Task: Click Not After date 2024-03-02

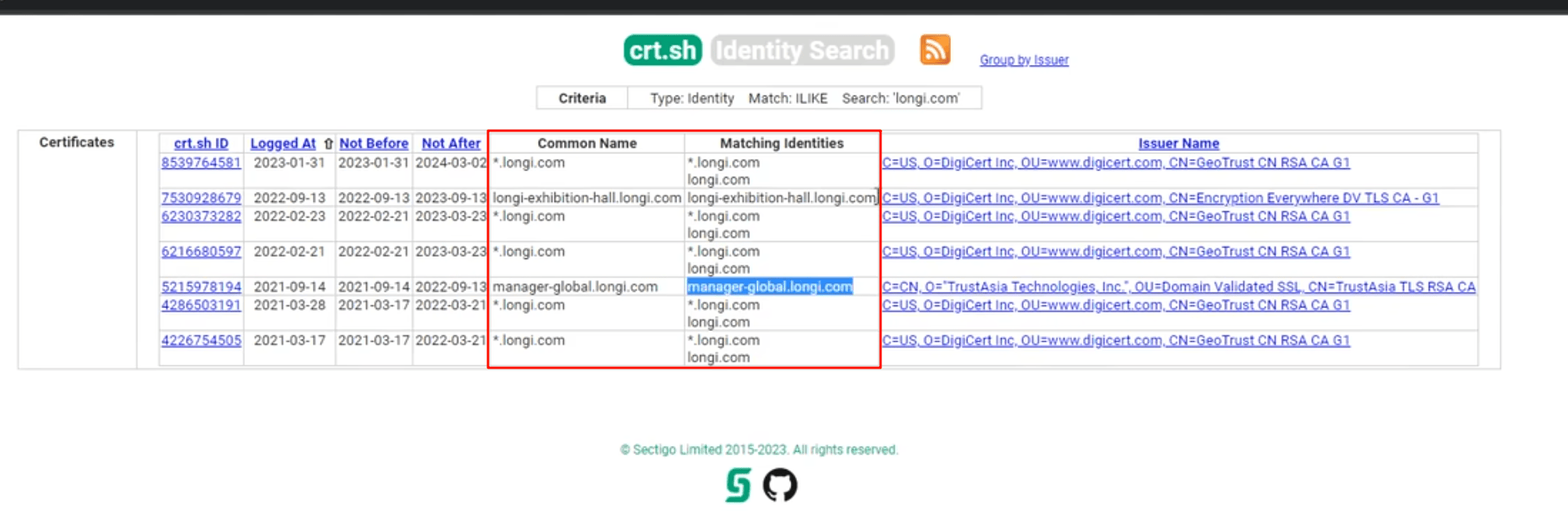Action: tap(450, 163)
